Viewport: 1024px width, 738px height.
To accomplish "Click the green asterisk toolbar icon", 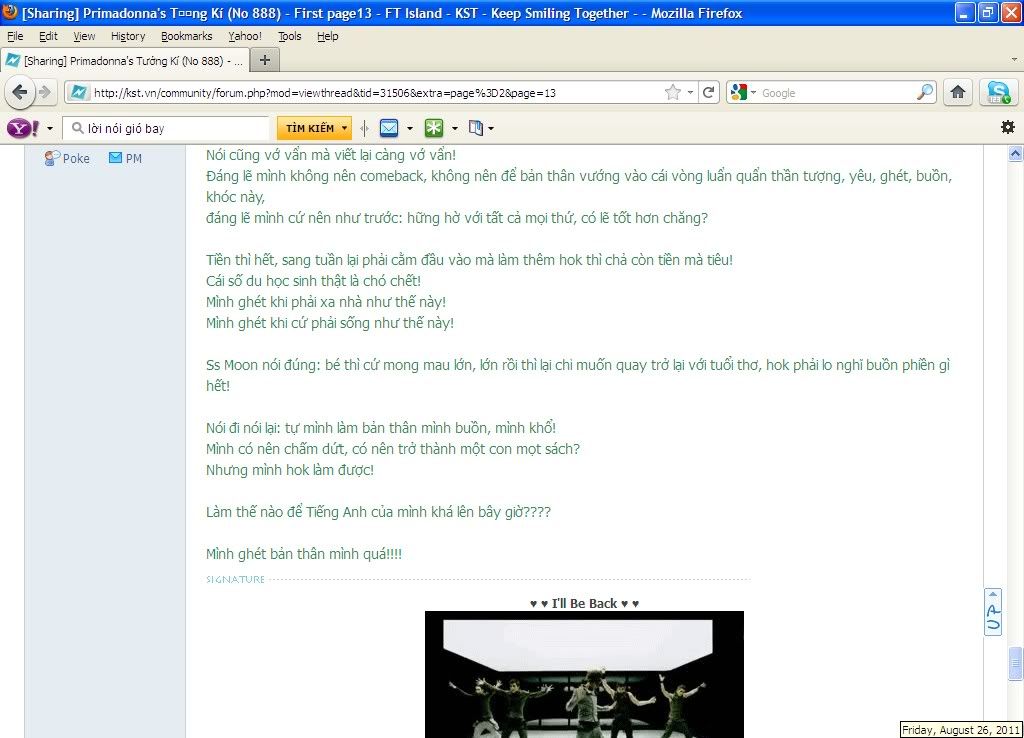I will [x=434, y=128].
